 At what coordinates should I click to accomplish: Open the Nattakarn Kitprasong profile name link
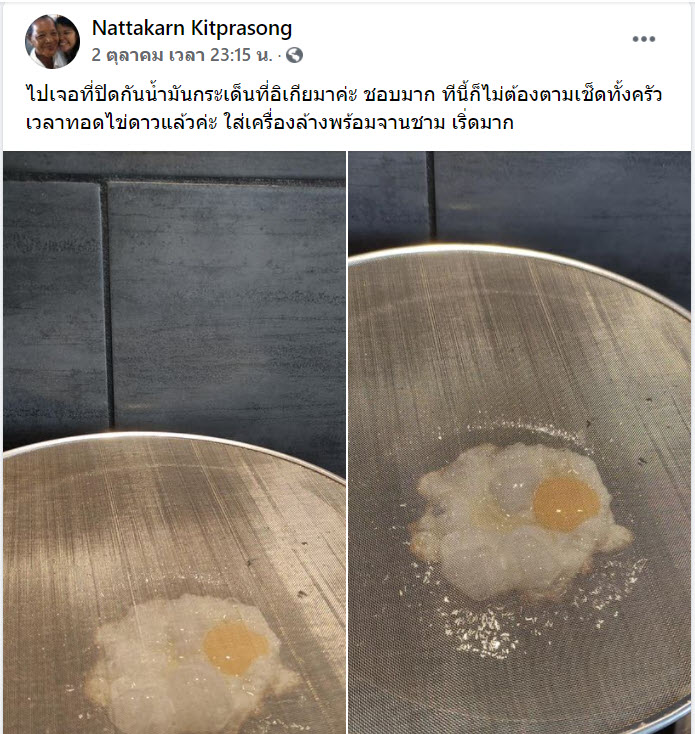192,28
